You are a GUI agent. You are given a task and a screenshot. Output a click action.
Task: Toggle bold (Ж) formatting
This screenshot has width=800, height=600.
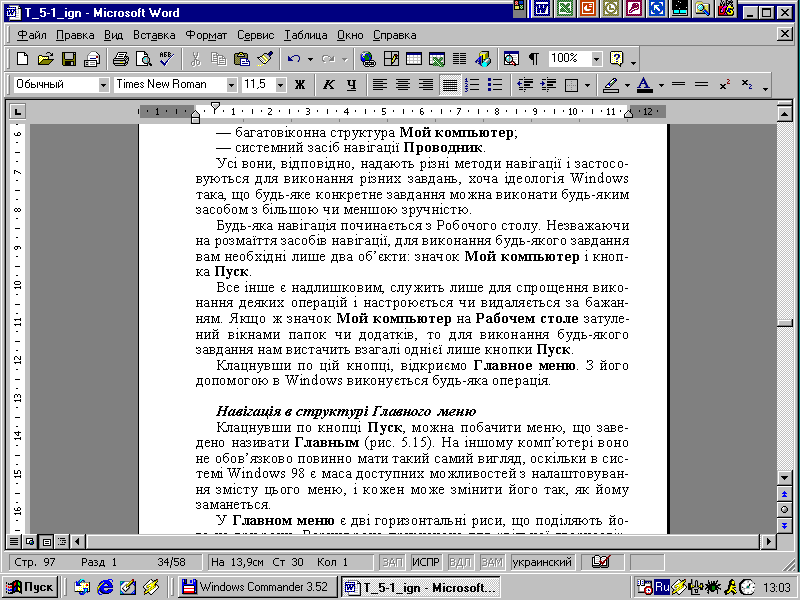coord(300,85)
